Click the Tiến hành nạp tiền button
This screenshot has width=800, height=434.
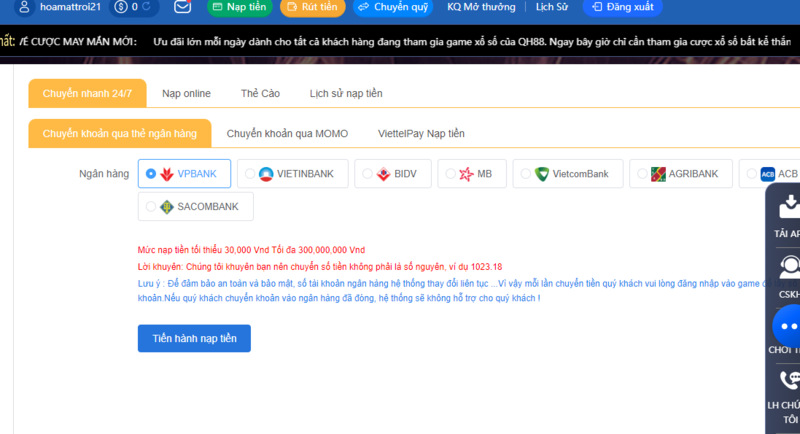[x=194, y=339]
